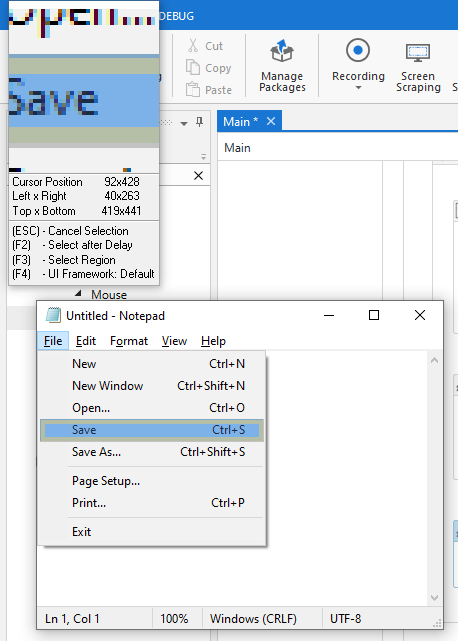458x641 pixels.
Task: Click the (F2) - Select after Delay hint
Action: click(x=72, y=245)
